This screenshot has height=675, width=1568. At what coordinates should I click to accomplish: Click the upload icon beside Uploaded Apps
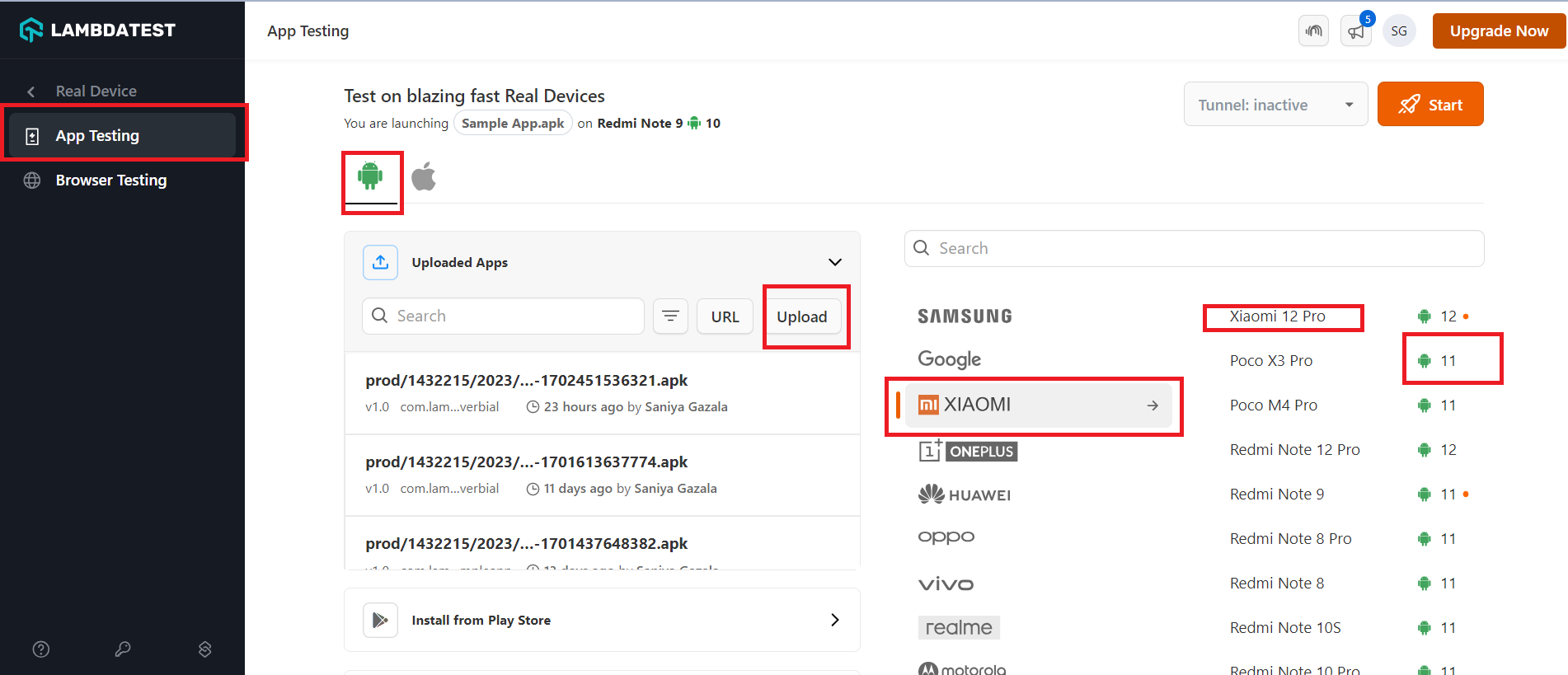(x=380, y=262)
